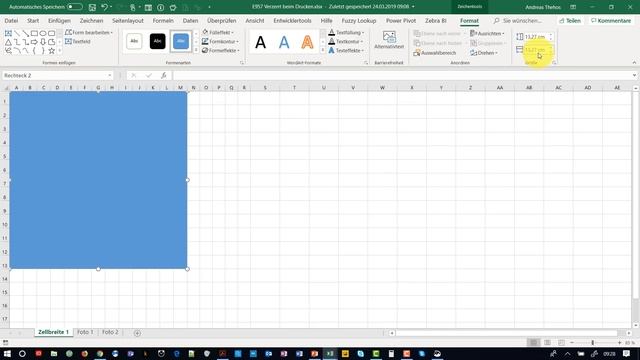Open the Formeln tab

[163, 20]
